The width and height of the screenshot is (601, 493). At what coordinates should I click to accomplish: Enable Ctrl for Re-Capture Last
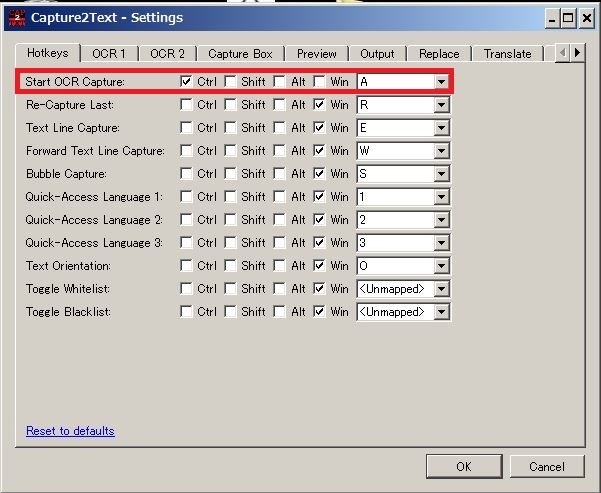tap(186, 104)
